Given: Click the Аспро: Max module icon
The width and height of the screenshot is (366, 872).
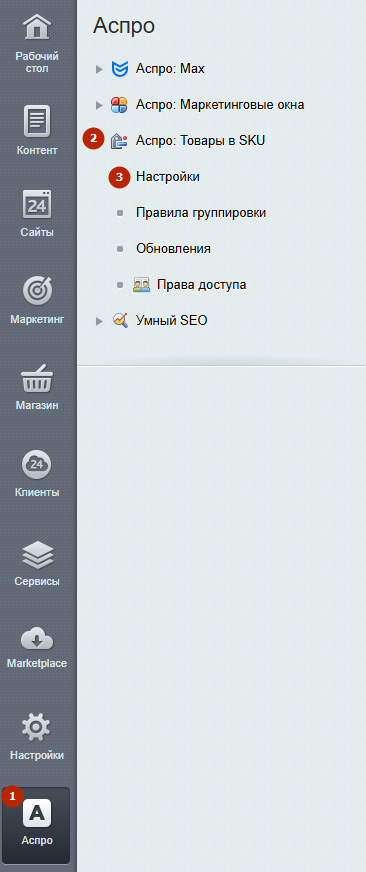Looking at the screenshot, I should coord(119,69).
